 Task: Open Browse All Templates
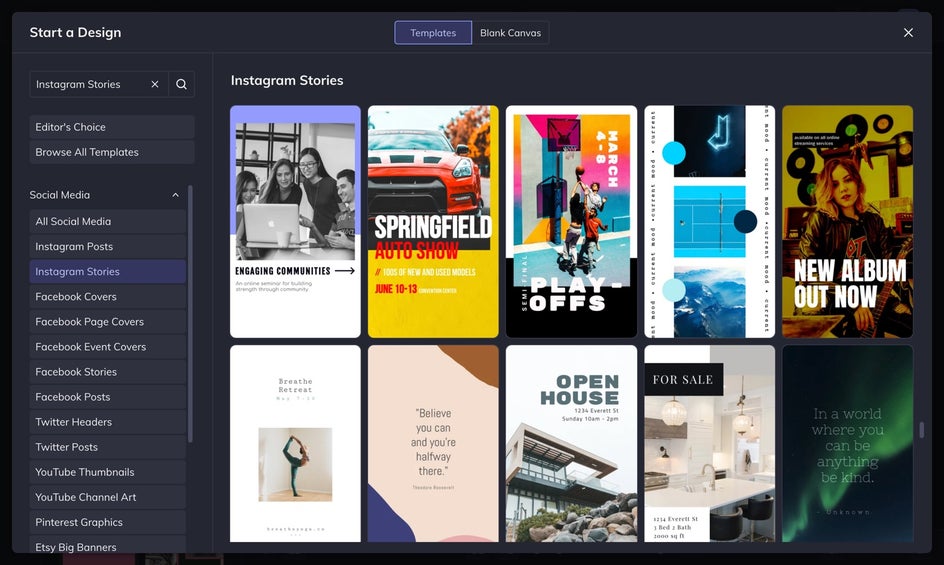click(x=112, y=152)
